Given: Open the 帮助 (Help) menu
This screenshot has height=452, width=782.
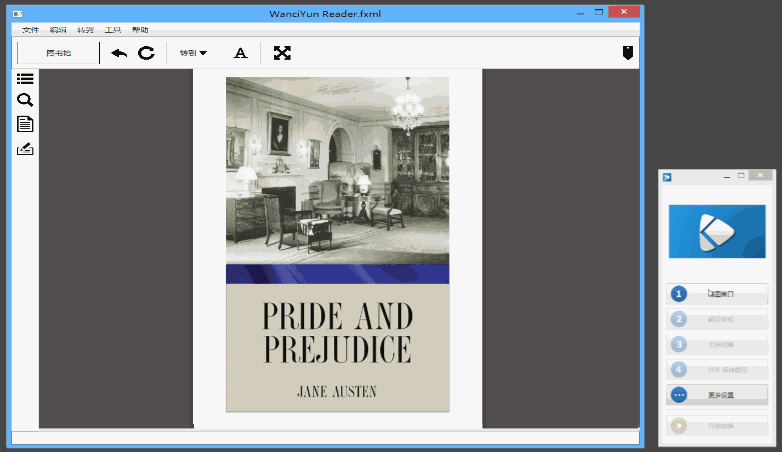Looking at the screenshot, I should tap(140, 30).
